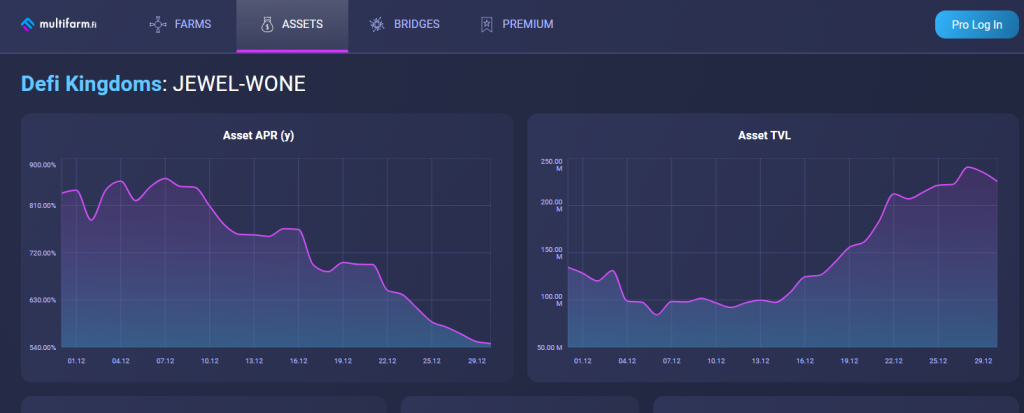Click the Premium bookmark star icon
The image size is (1024, 413).
tap(486, 25)
